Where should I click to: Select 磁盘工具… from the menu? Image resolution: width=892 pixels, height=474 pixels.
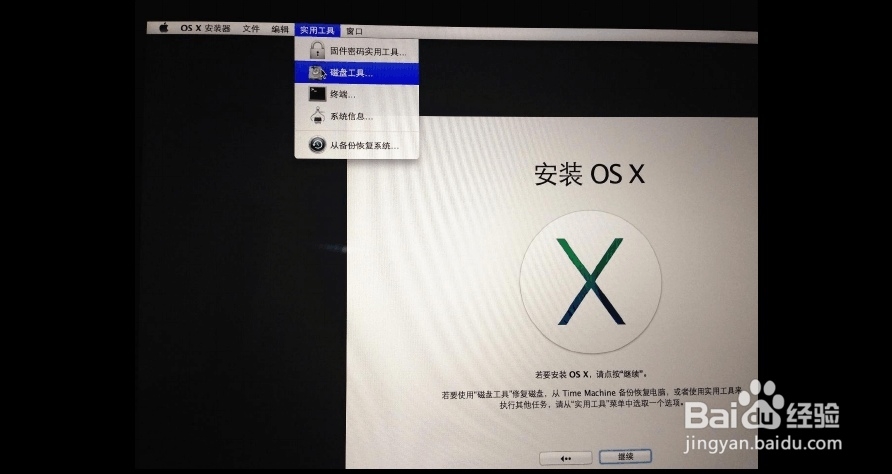(x=357, y=73)
